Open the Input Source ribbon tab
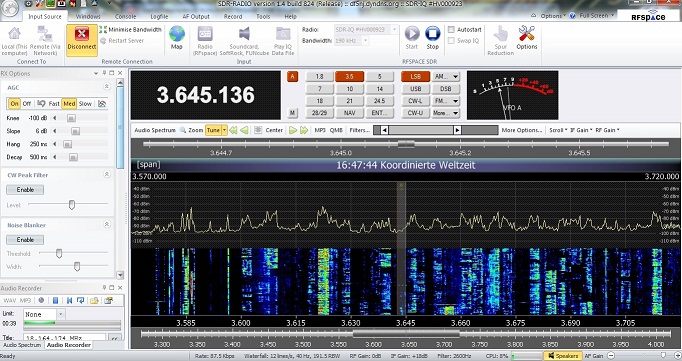The height and width of the screenshot is (361, 682). (44, 17)
